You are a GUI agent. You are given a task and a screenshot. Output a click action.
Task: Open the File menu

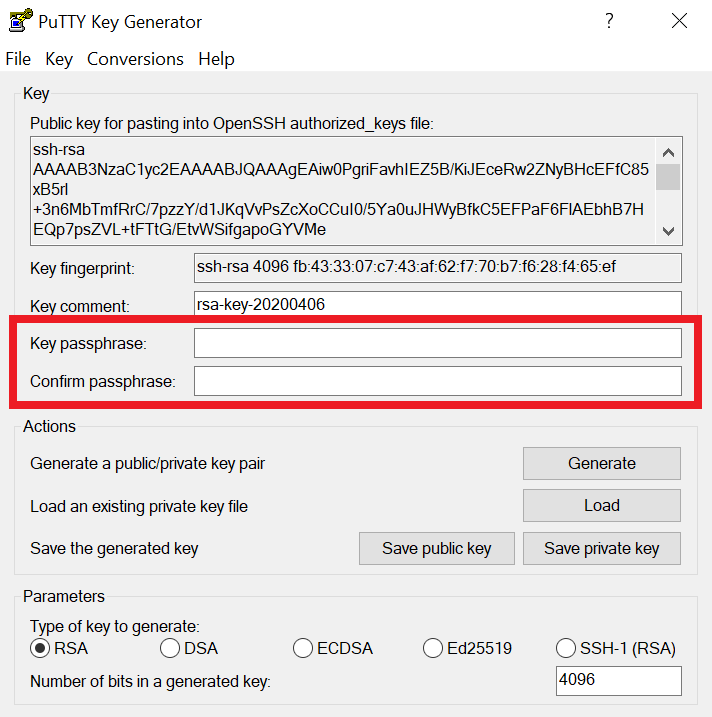18,59
